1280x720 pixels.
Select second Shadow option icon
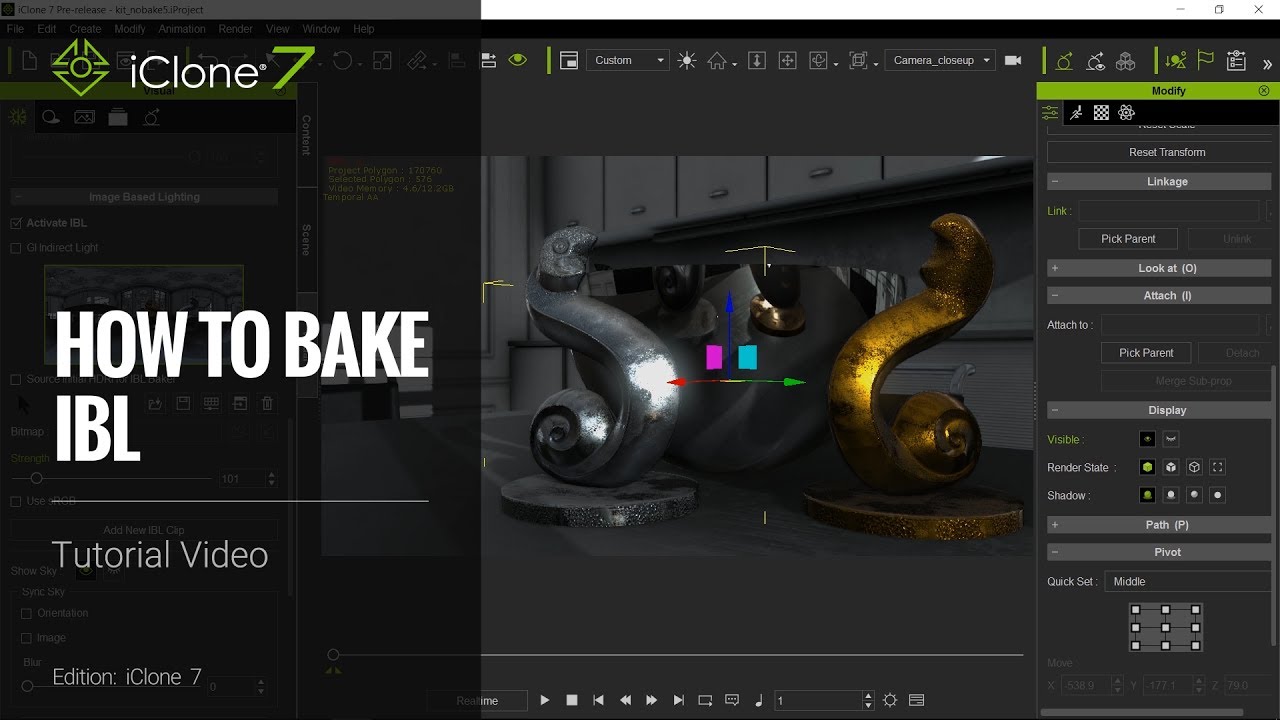tap(1171, 495)
